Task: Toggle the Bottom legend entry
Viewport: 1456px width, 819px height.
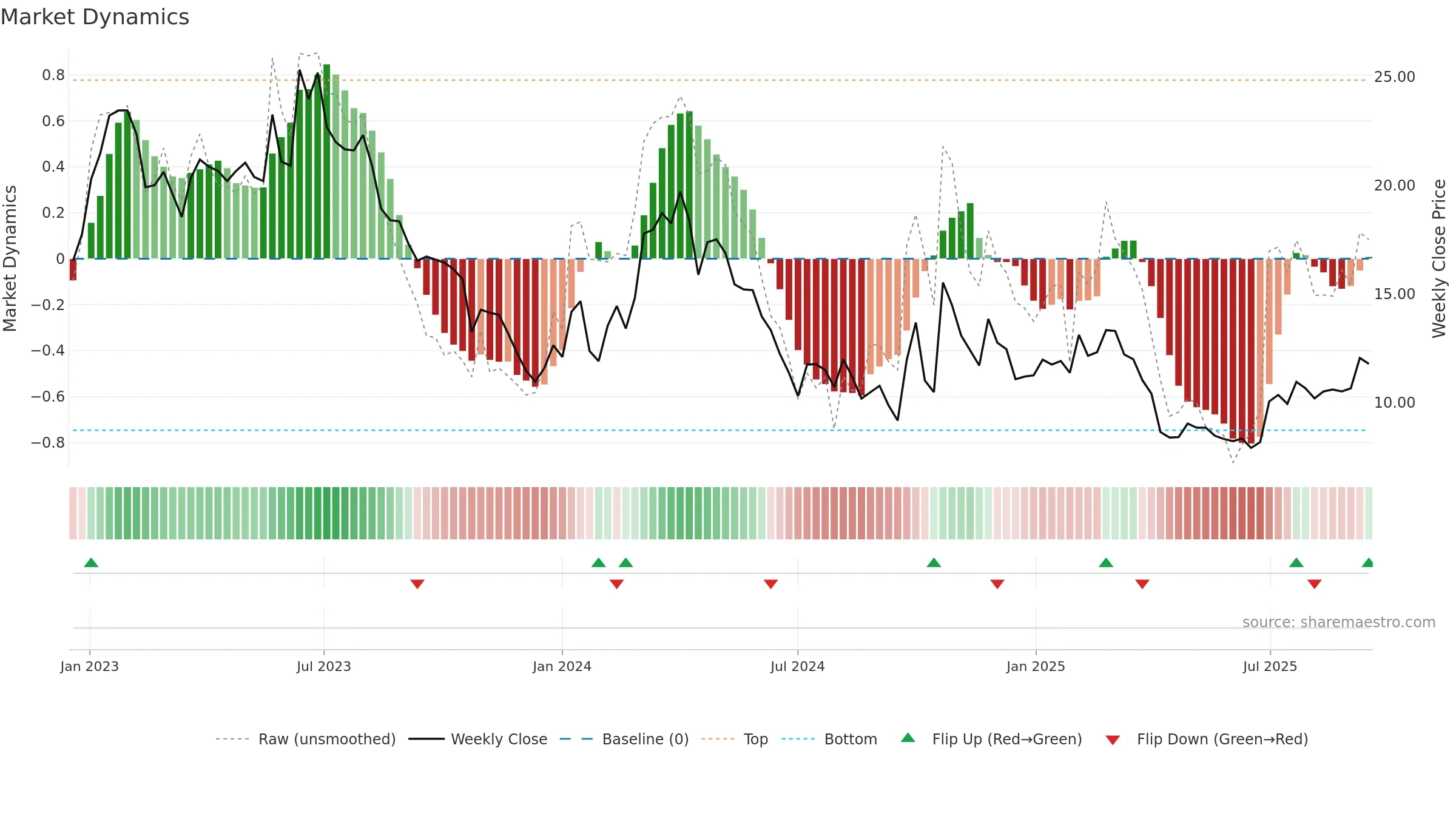Action: 829,739
